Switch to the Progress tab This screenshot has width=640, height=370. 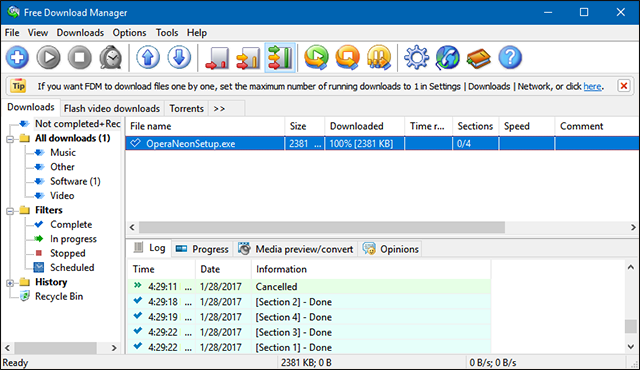(202, 249)
